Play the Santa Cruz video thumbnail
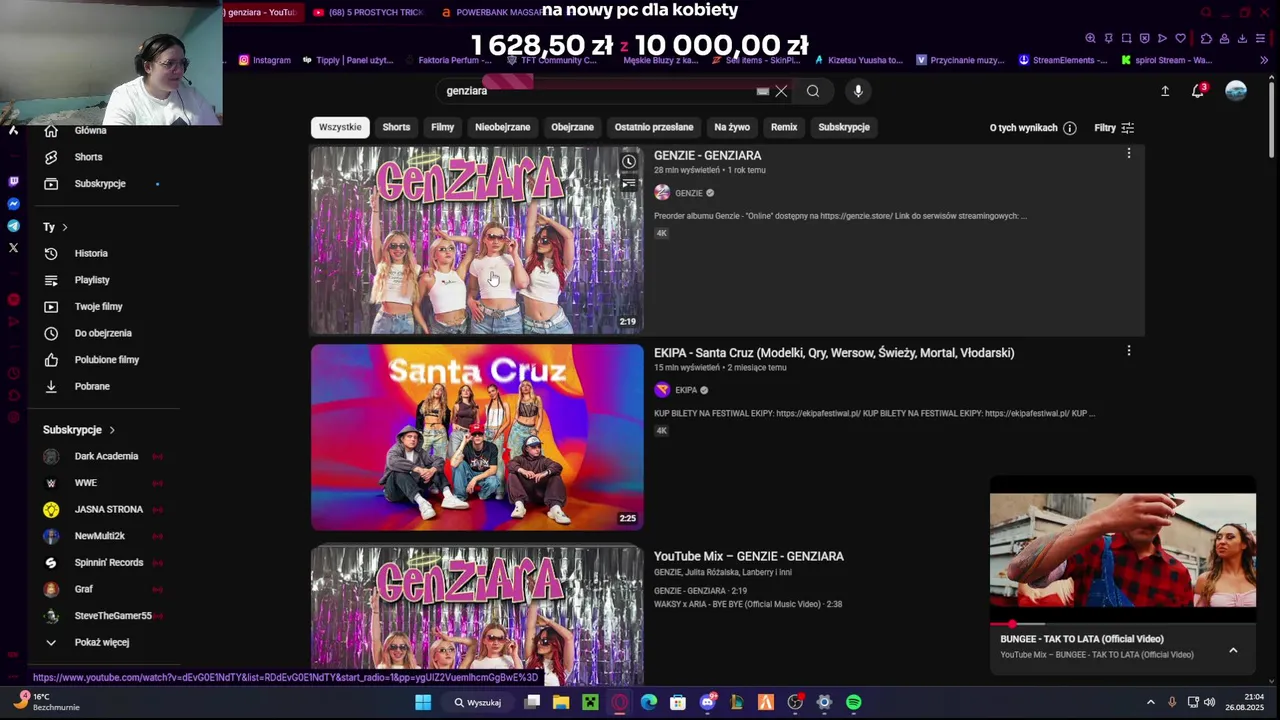The height and width of the screenshot is (720, 1280). coord(477,437)
